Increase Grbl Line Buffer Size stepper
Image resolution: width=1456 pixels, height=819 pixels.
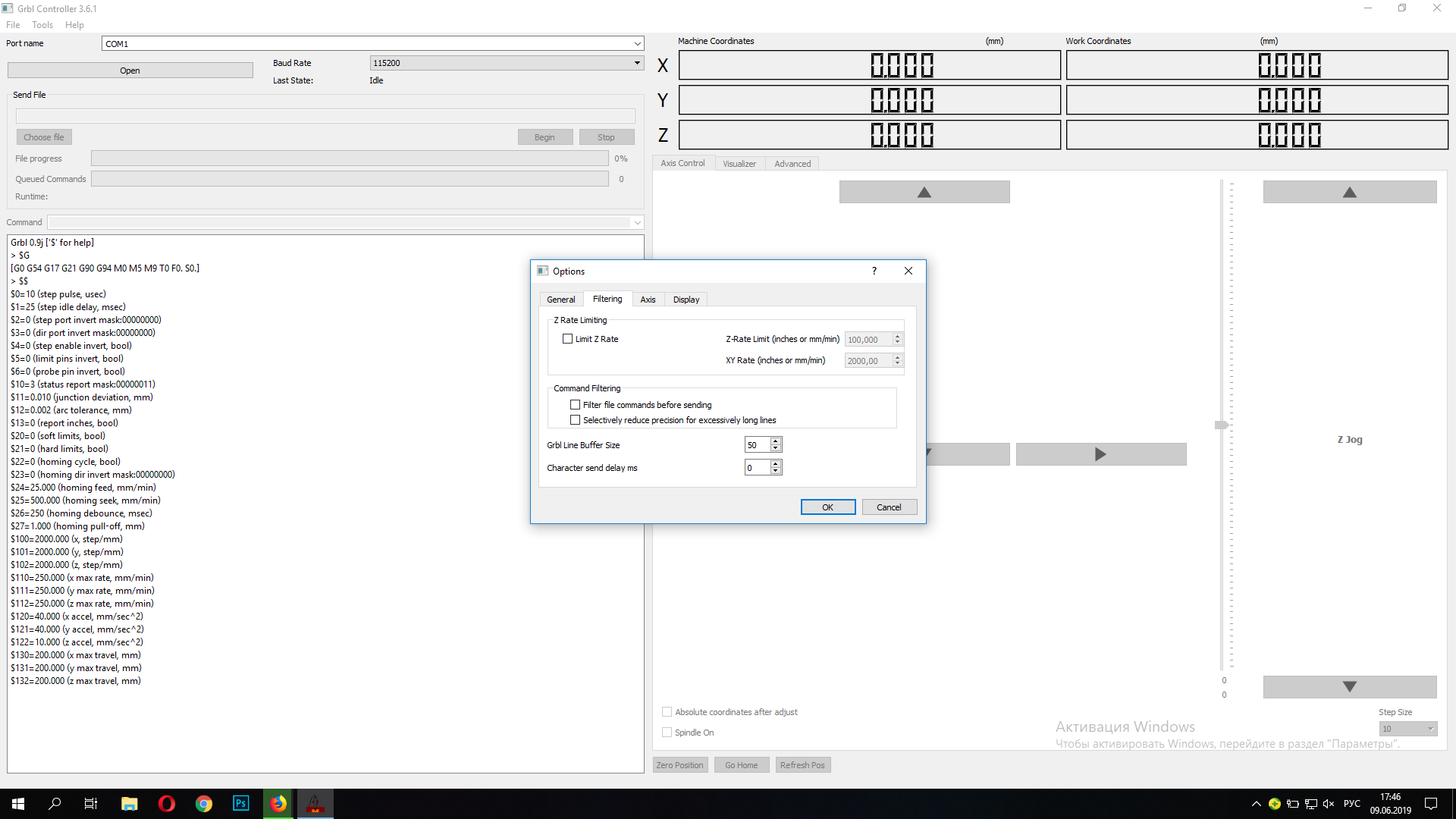775,441
